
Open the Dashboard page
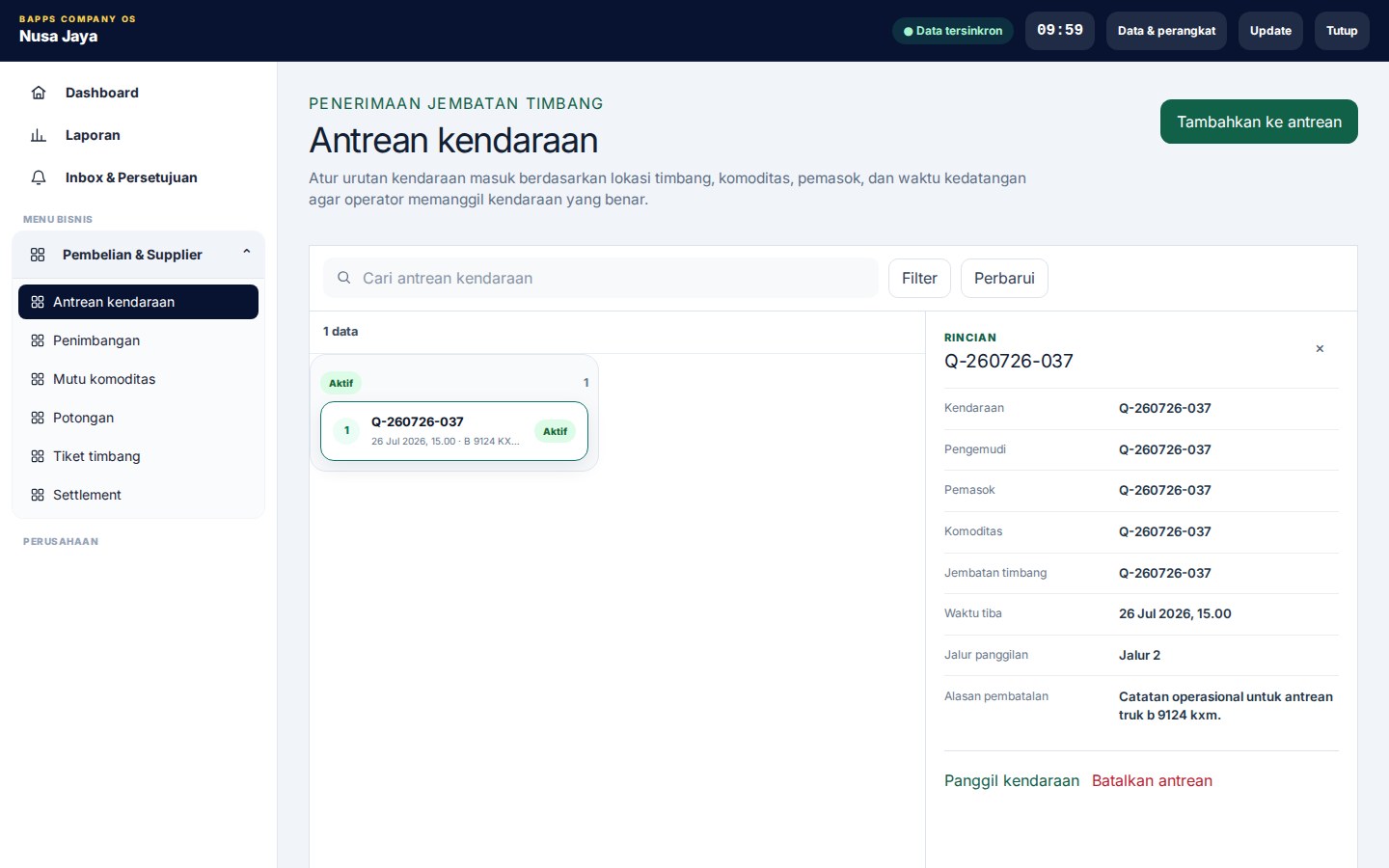pos(138,93)
